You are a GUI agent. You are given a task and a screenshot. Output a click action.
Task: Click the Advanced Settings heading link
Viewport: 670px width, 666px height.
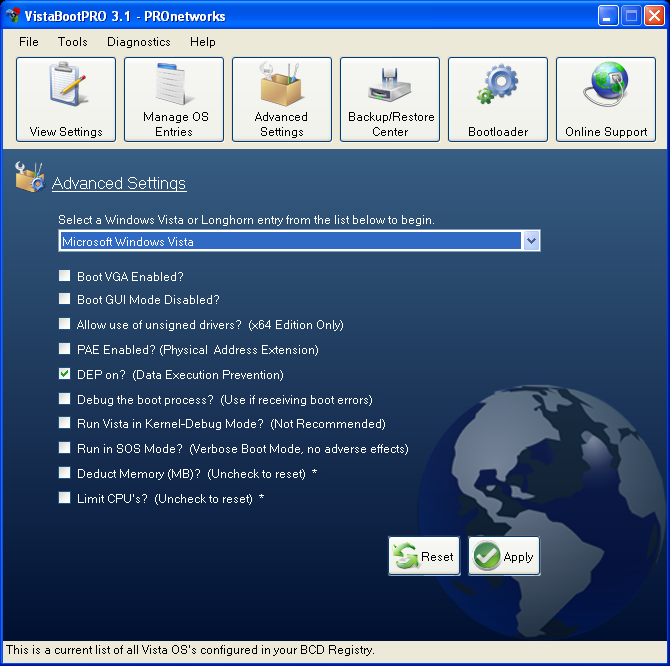119,183
